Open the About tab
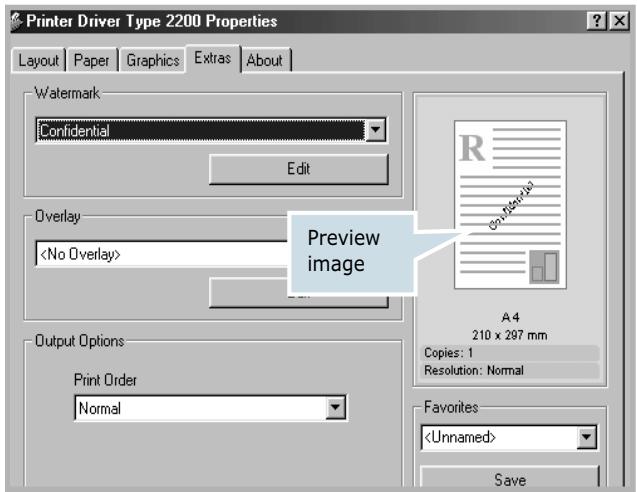The image size is (637, 492). (x=264, y=61)
